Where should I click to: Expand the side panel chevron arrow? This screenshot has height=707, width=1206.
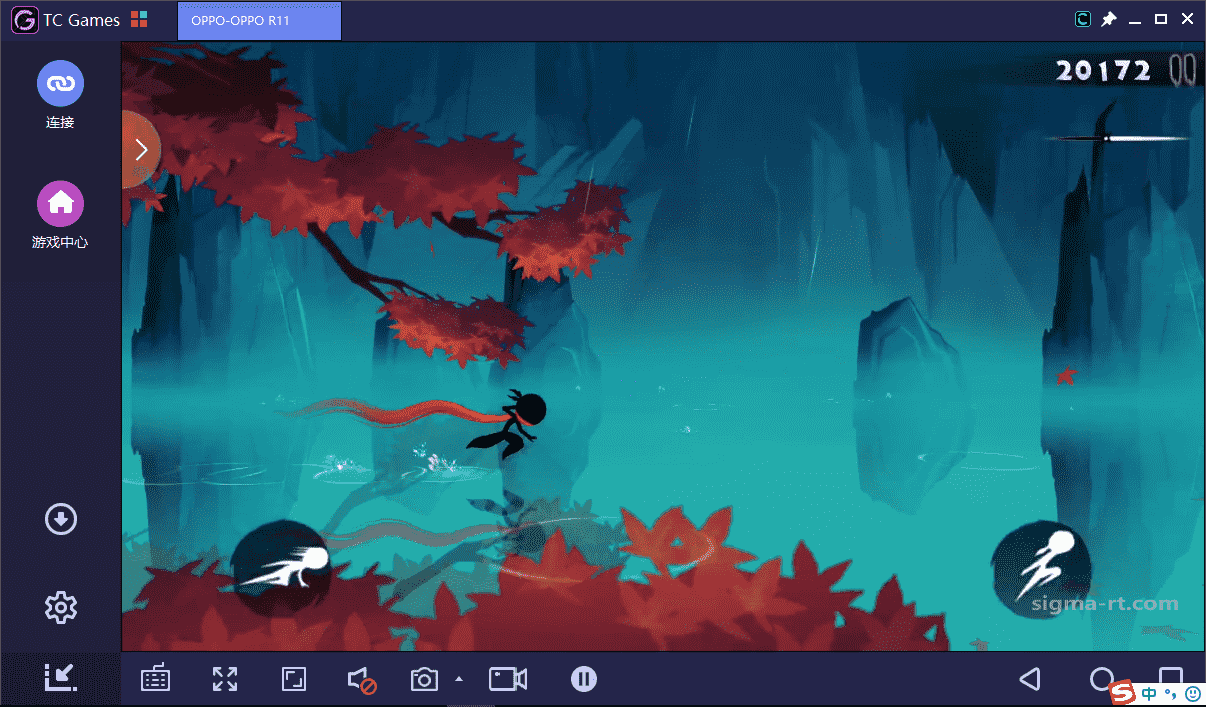tap(141, 150)
